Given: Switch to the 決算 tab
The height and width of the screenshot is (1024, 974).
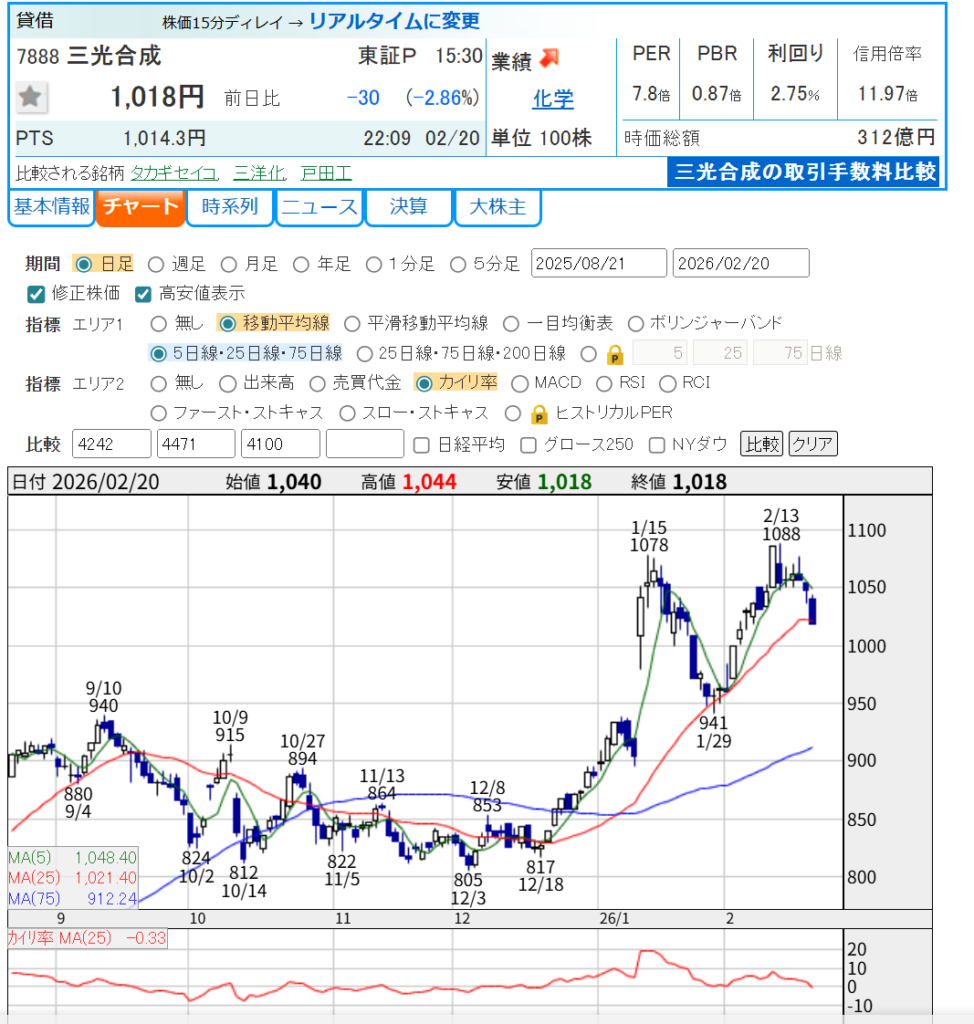Looking at the screenshot, I should (408, 207).
